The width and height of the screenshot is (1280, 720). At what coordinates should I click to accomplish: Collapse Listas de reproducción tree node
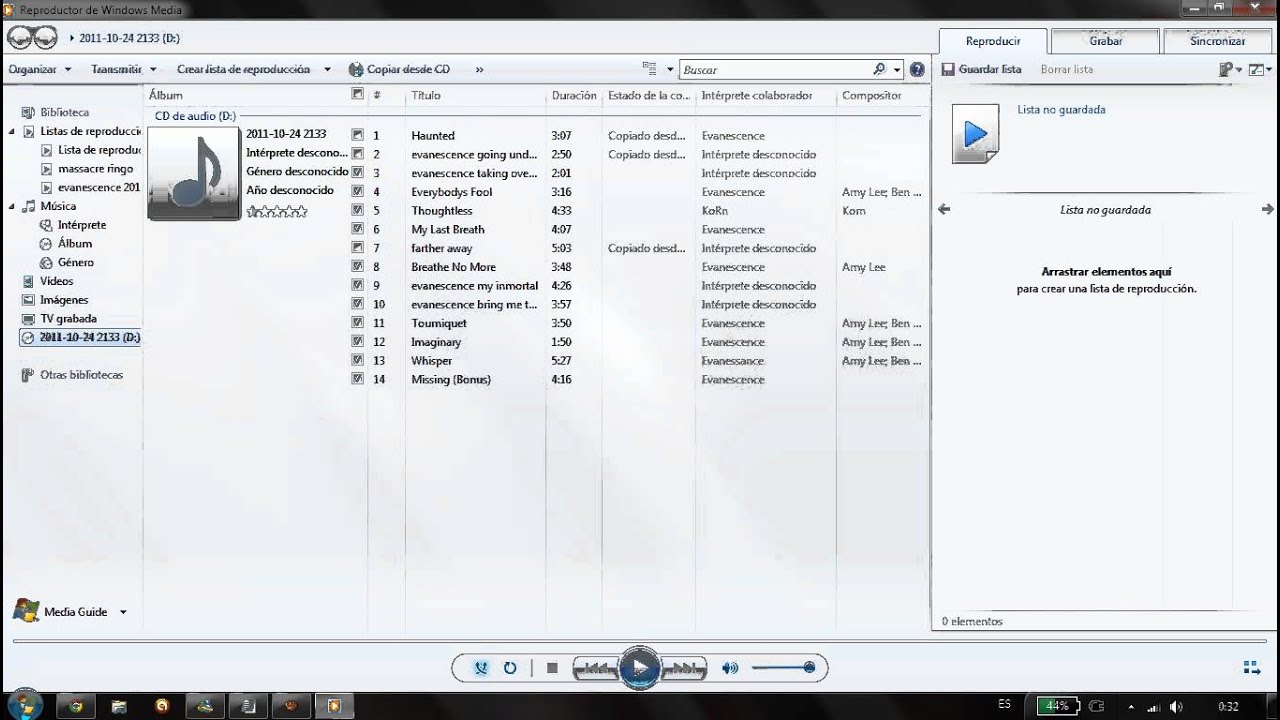pos(12,132)
